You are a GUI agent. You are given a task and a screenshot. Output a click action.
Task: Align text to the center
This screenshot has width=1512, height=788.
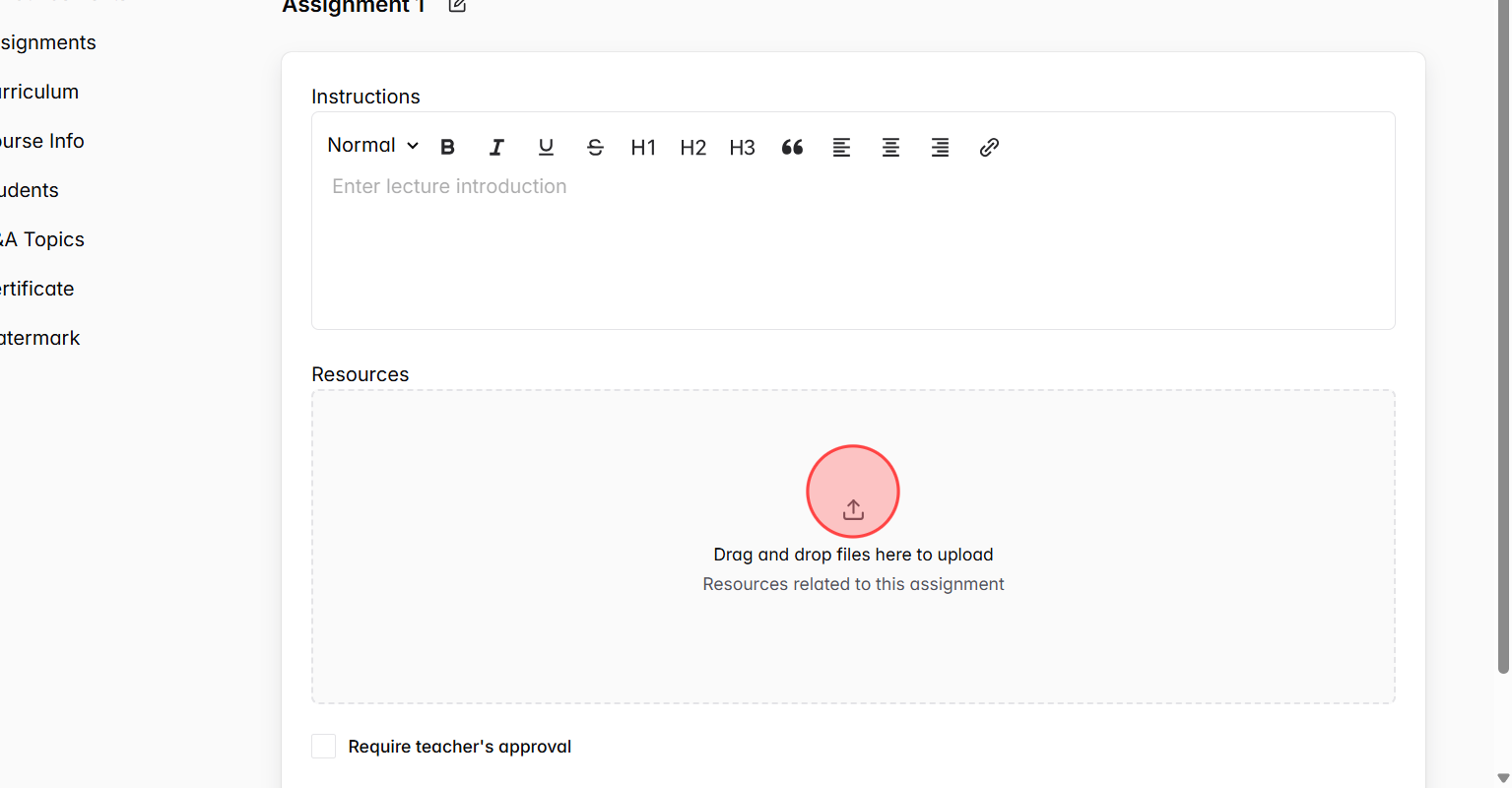click(890, 147)
